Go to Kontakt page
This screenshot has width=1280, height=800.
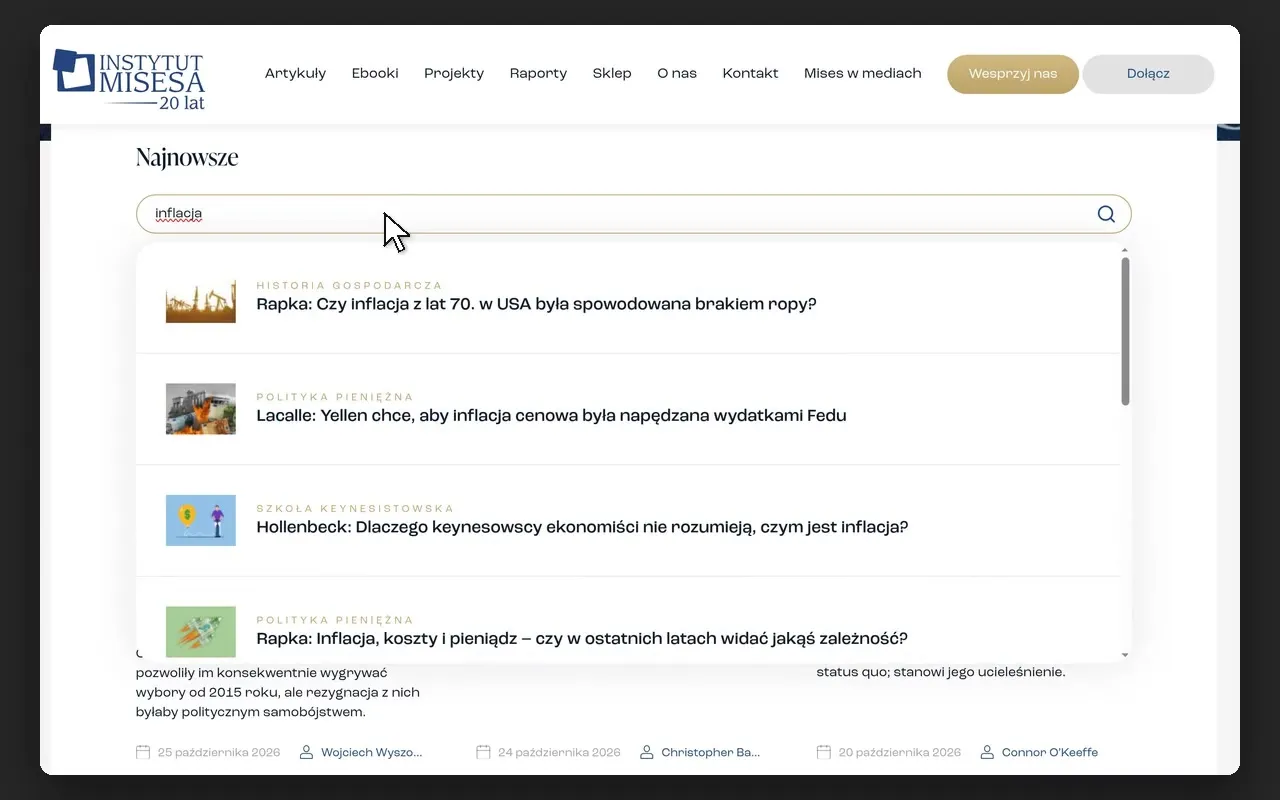pyautogui.click(x=750, y=73)
